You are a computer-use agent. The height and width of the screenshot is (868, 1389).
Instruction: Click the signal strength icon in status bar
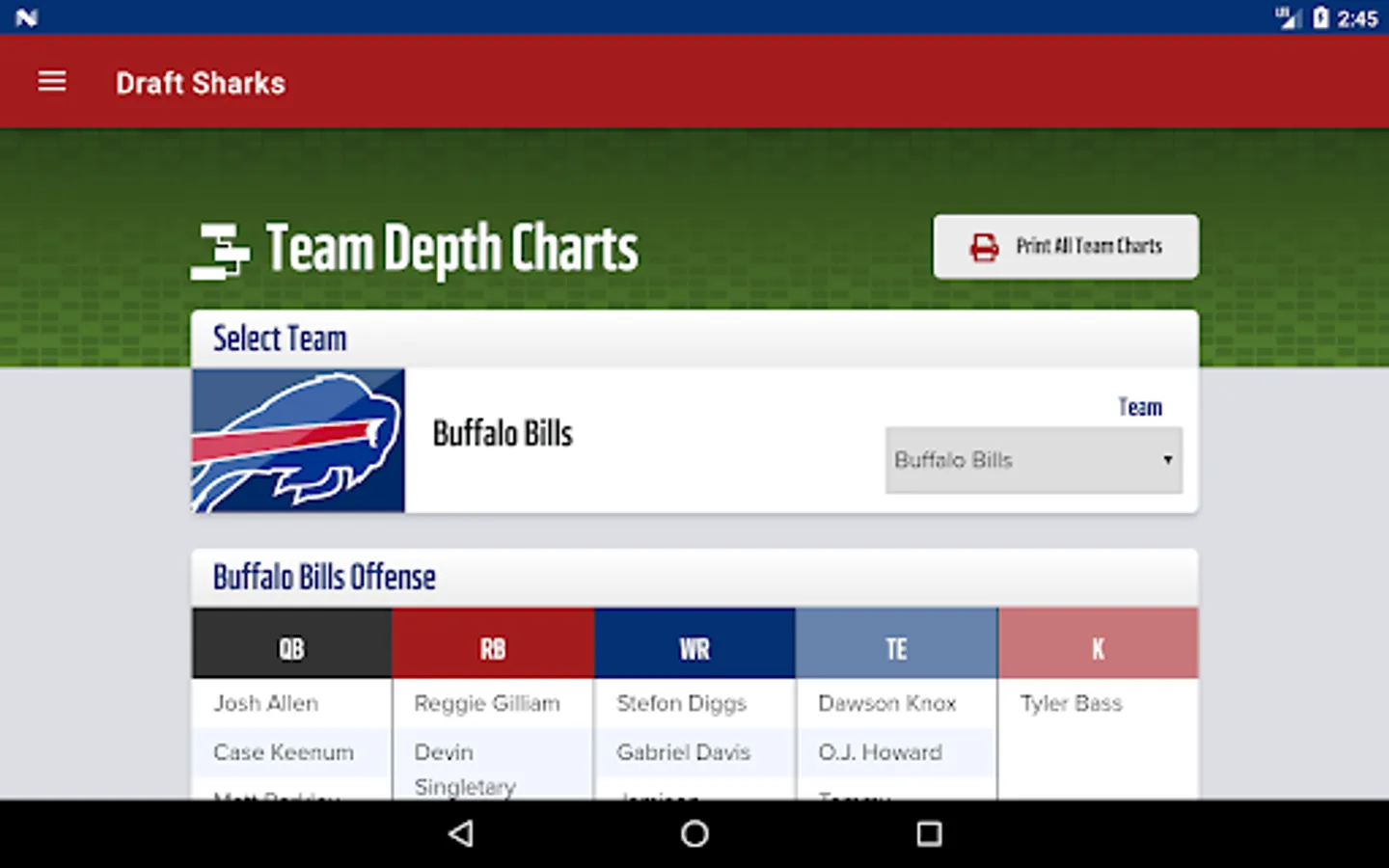[1288, 17]
